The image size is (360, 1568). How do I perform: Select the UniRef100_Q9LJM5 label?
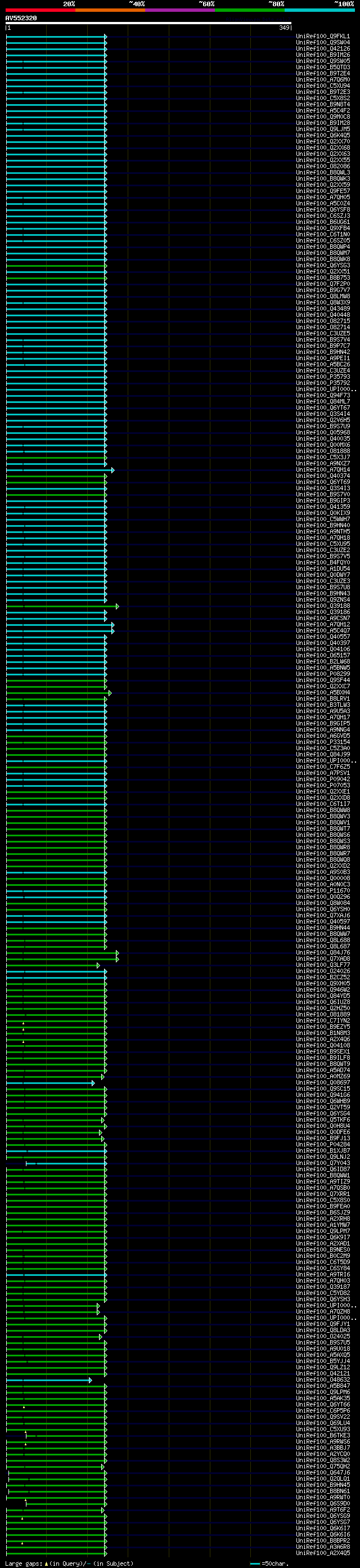[323, 129]
